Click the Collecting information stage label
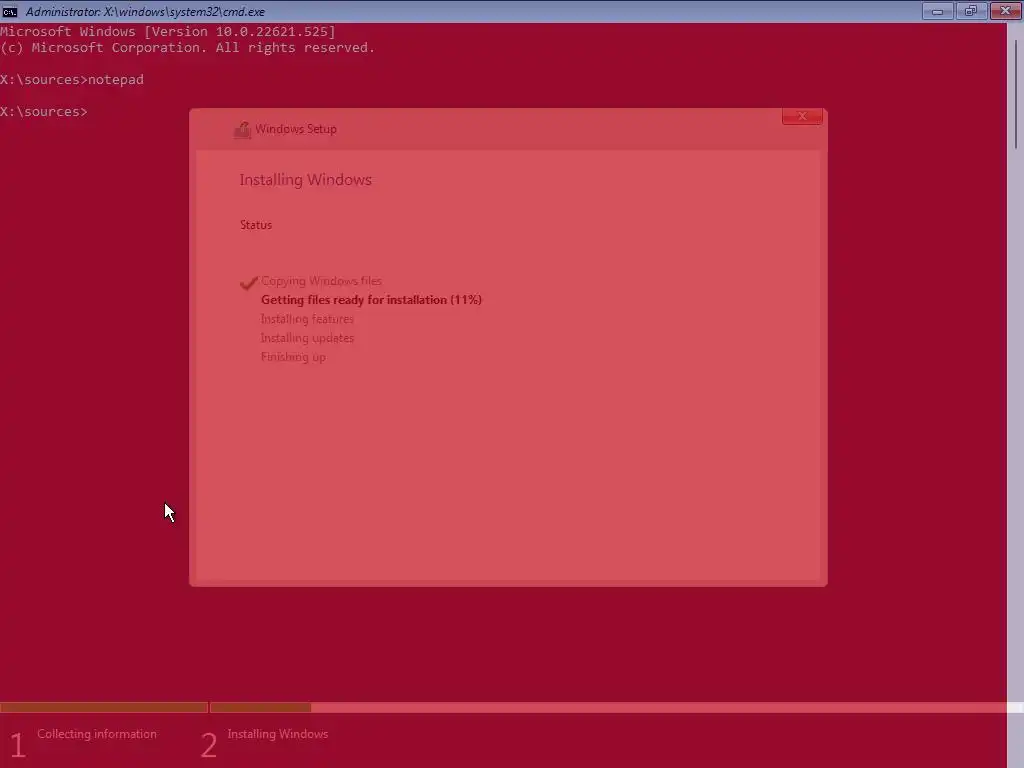The width and height of the screenshot is (1024, 768). pyautogui.click(x=97, y=734)
